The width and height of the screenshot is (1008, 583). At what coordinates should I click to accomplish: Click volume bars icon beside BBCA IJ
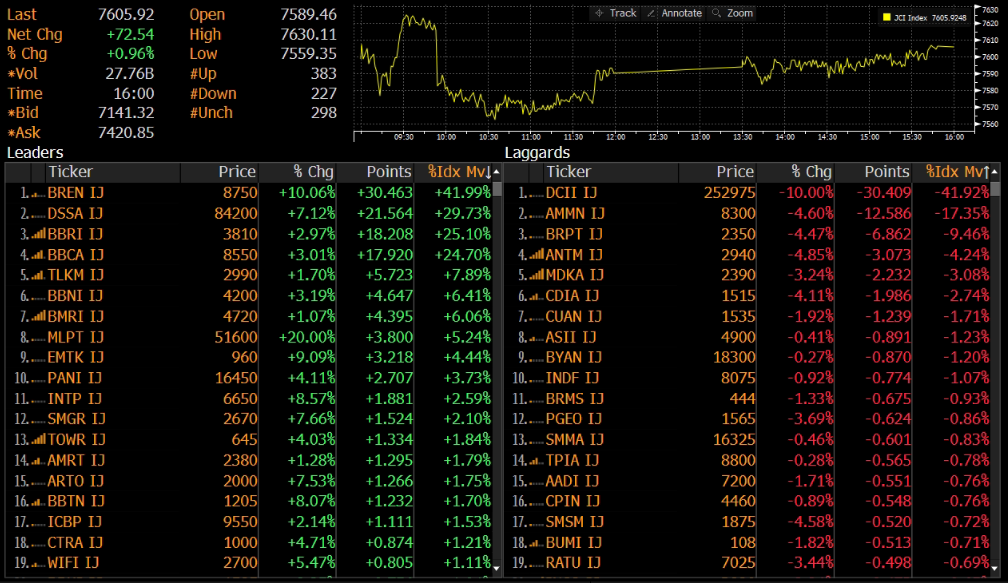coord(38,255)
